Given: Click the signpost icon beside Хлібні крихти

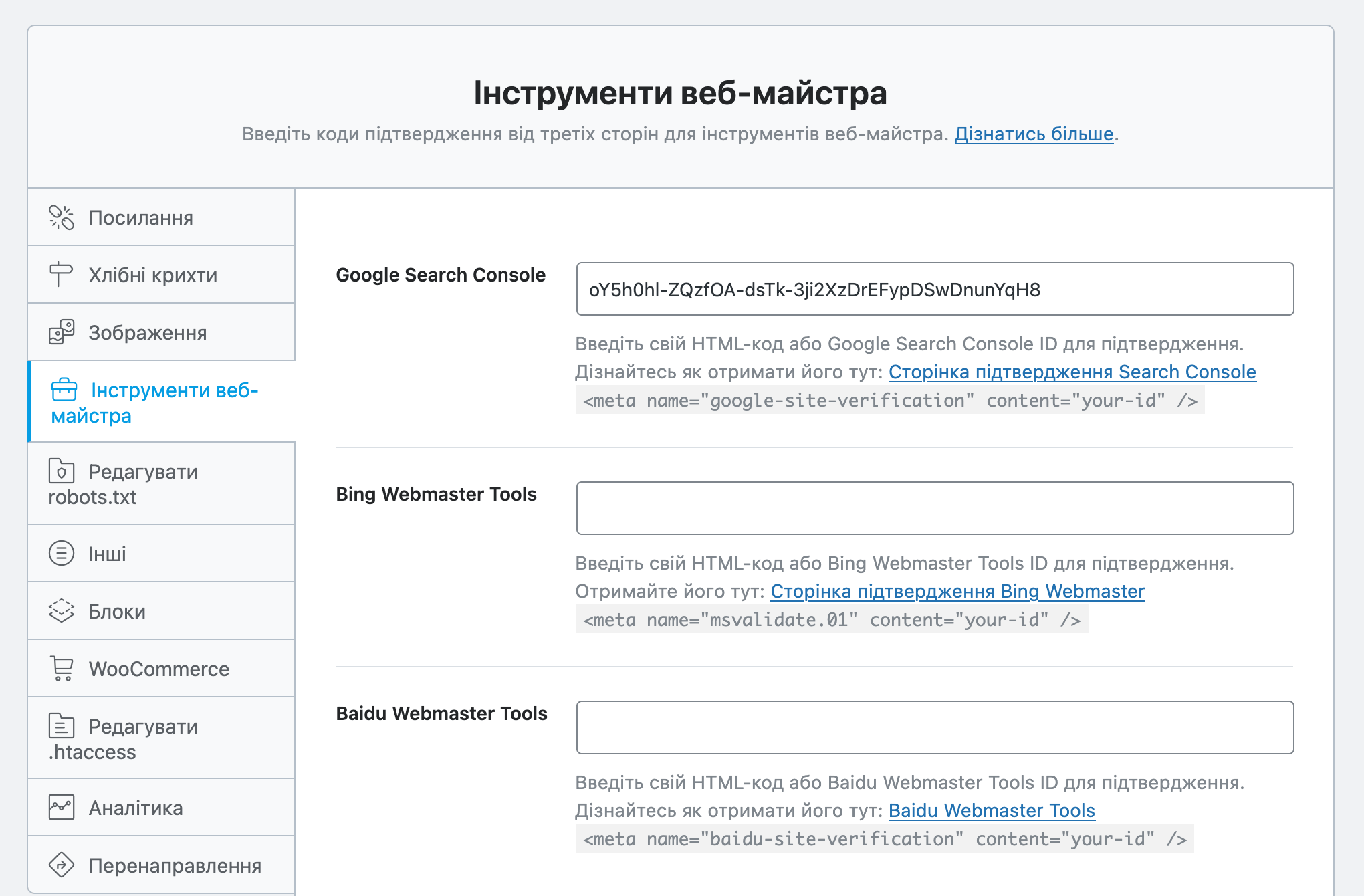Looking at the screenshot, I should tap(62, 275).
